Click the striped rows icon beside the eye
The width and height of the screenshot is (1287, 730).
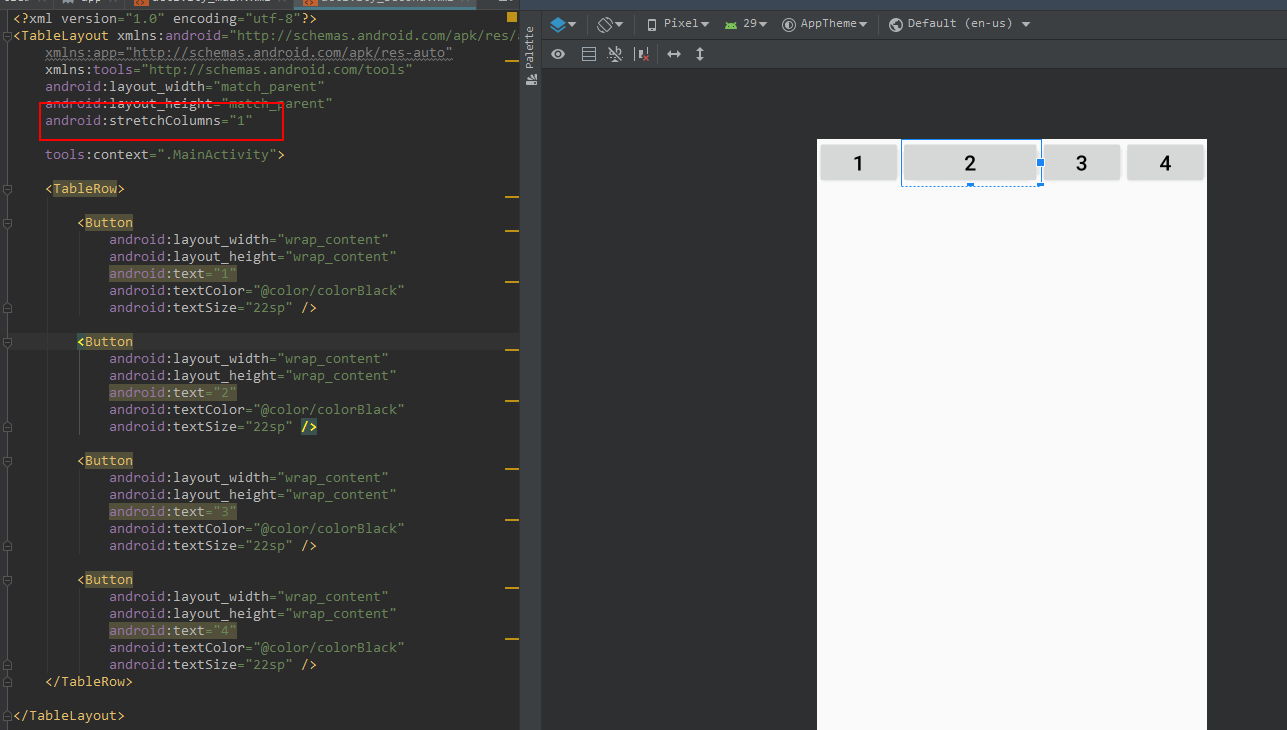tap(588, 54)
